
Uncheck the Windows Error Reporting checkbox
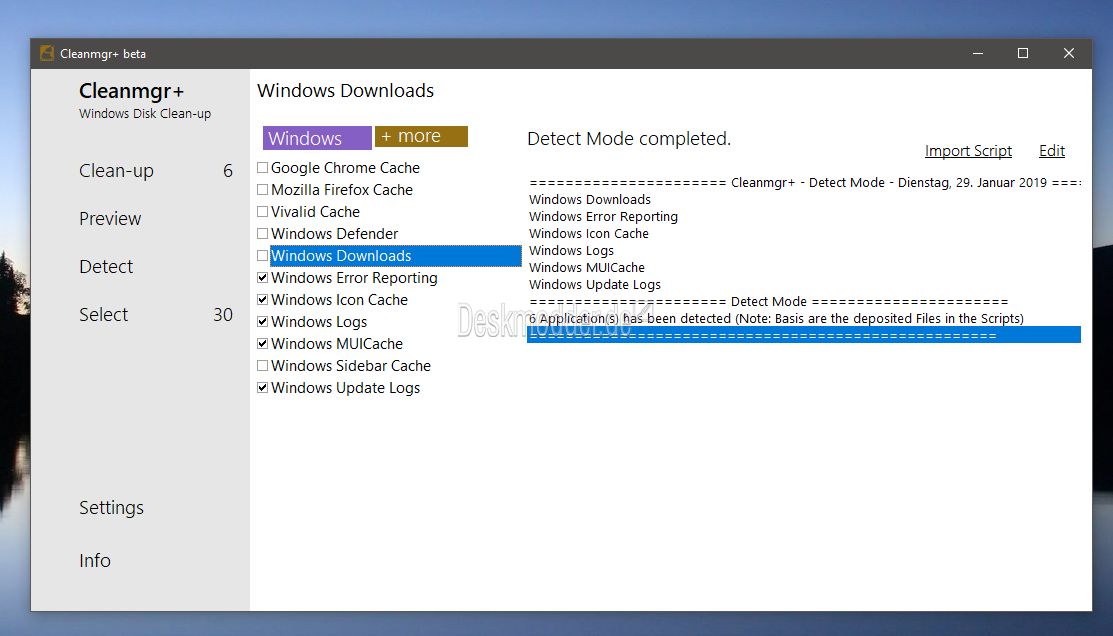click(263, 278)
